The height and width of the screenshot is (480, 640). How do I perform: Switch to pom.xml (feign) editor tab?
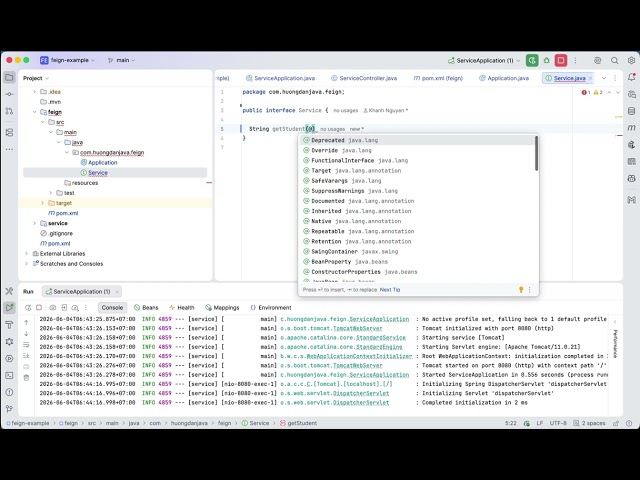pyautogui.click(x=438, y=78)
